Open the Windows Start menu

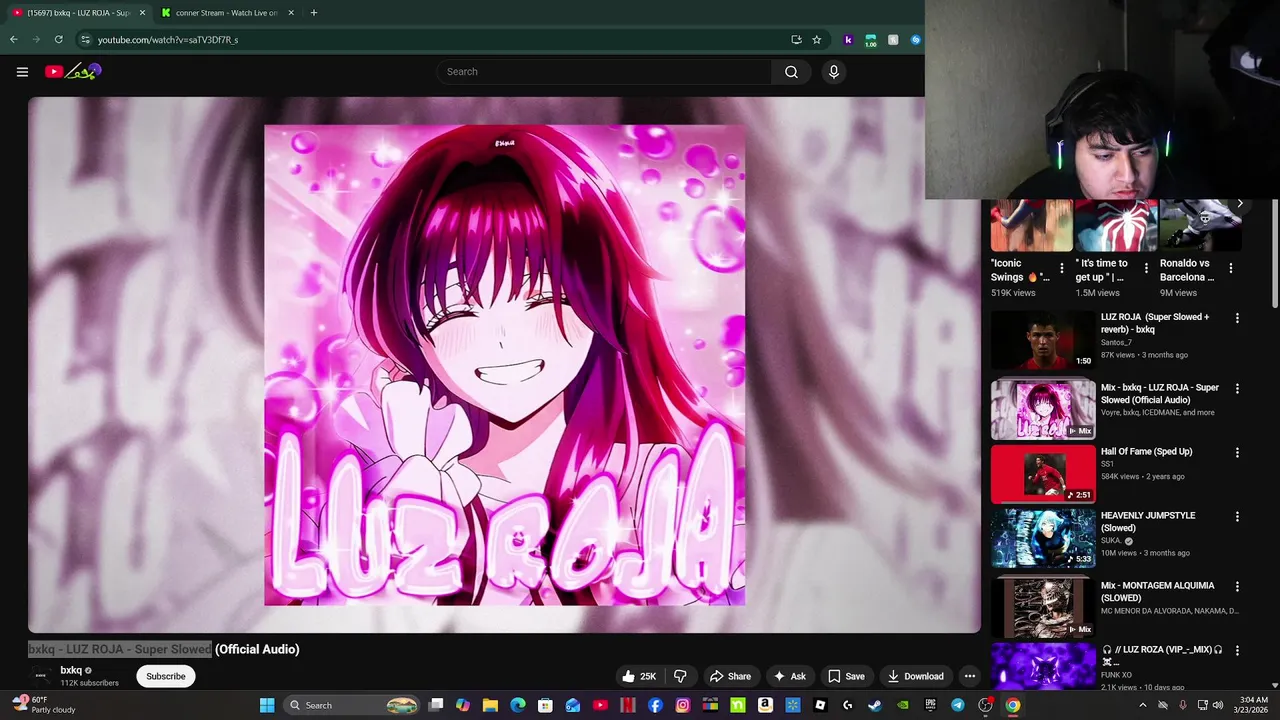click(267, 705)
